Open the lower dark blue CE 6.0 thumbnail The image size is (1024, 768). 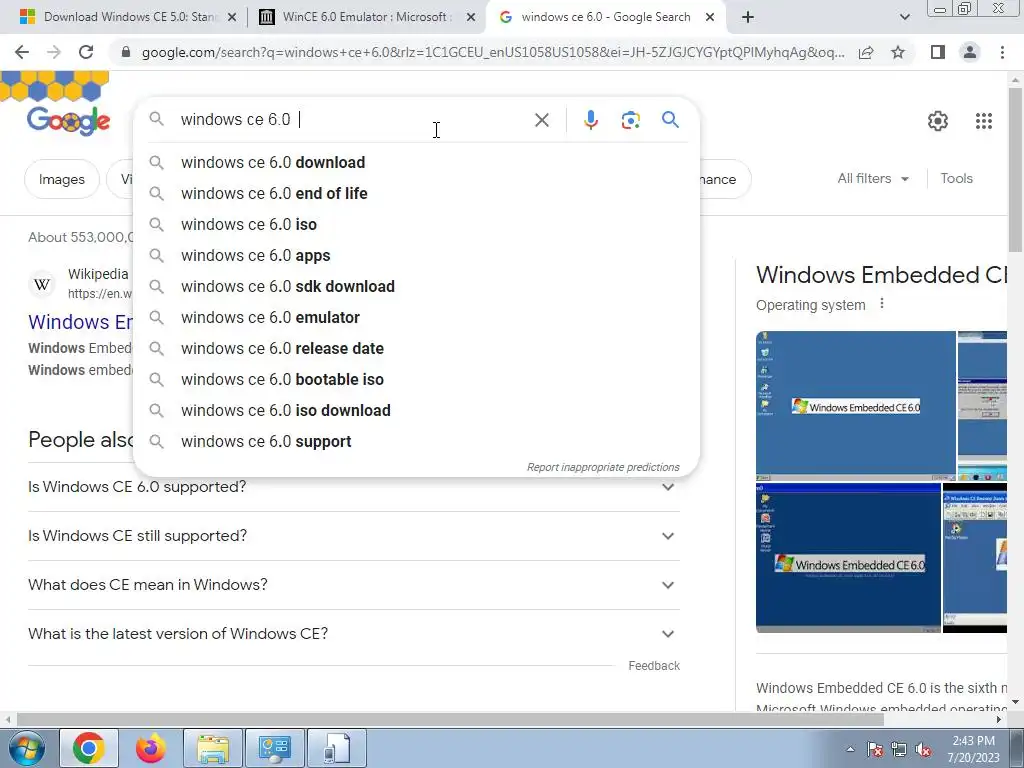click(848, 558)
